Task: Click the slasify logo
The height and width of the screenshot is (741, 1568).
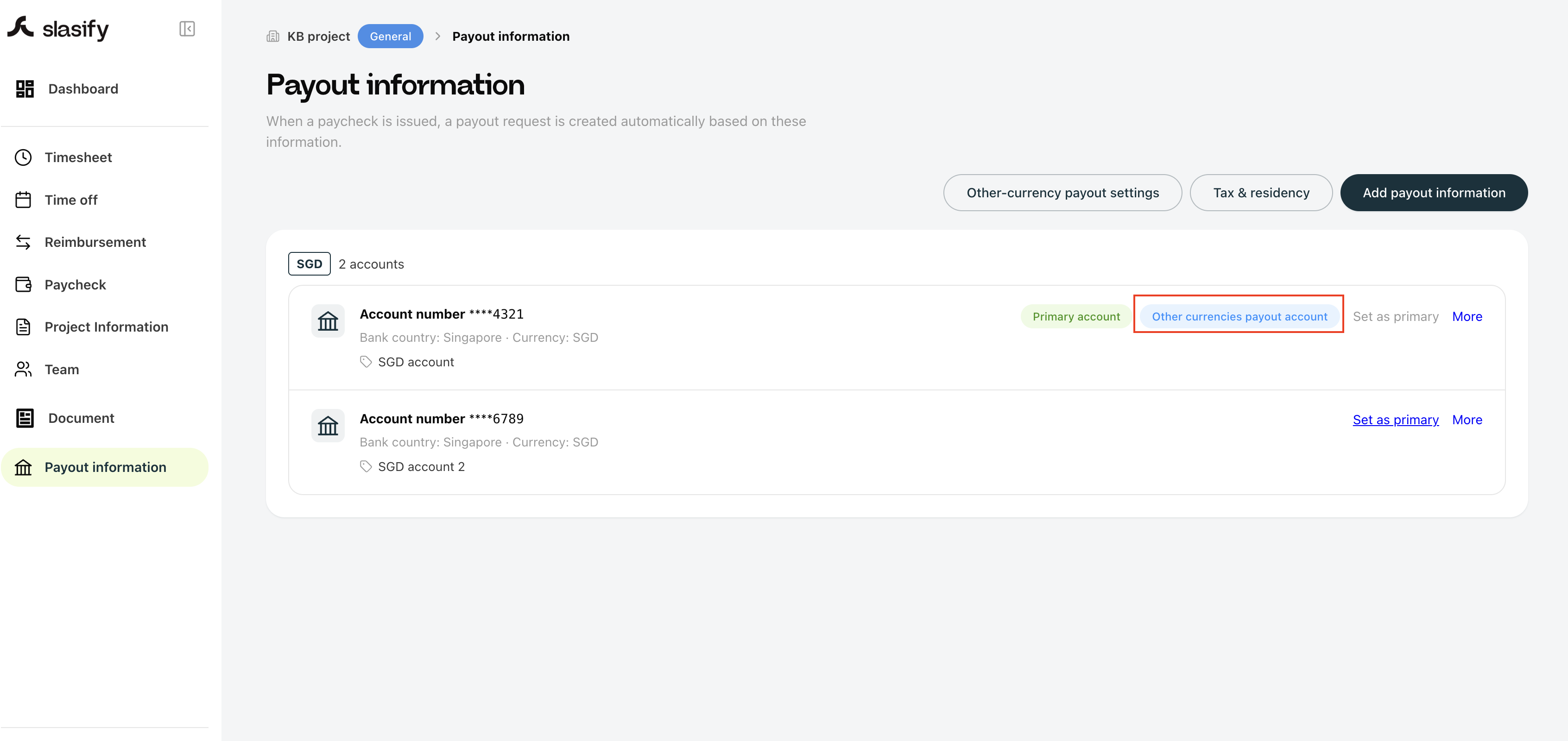Action: (x=58, y=28)
